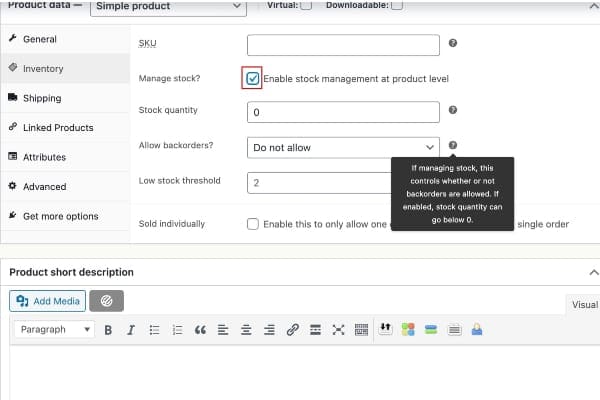This screenshot has width=600, height=400.
Task: Click the help icon beside SKU field
Action: coord(453,44)
